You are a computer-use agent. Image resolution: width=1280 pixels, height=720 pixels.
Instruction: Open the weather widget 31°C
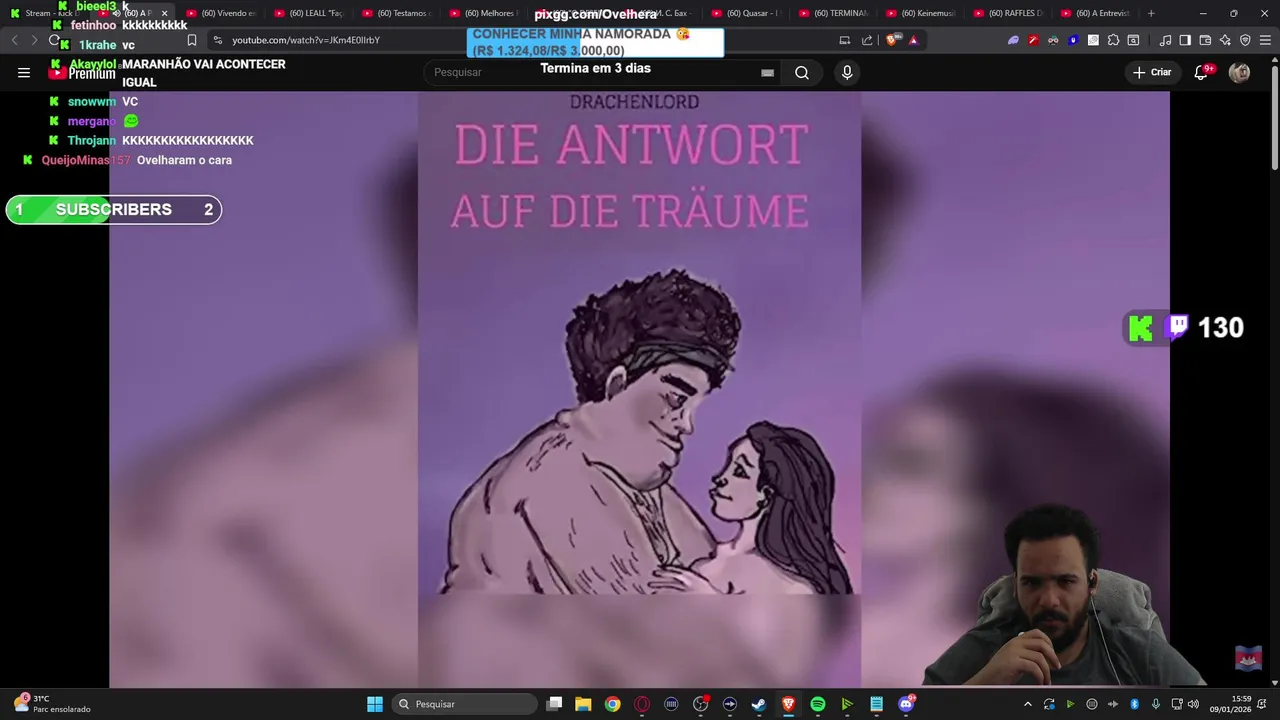pos(54,704)
